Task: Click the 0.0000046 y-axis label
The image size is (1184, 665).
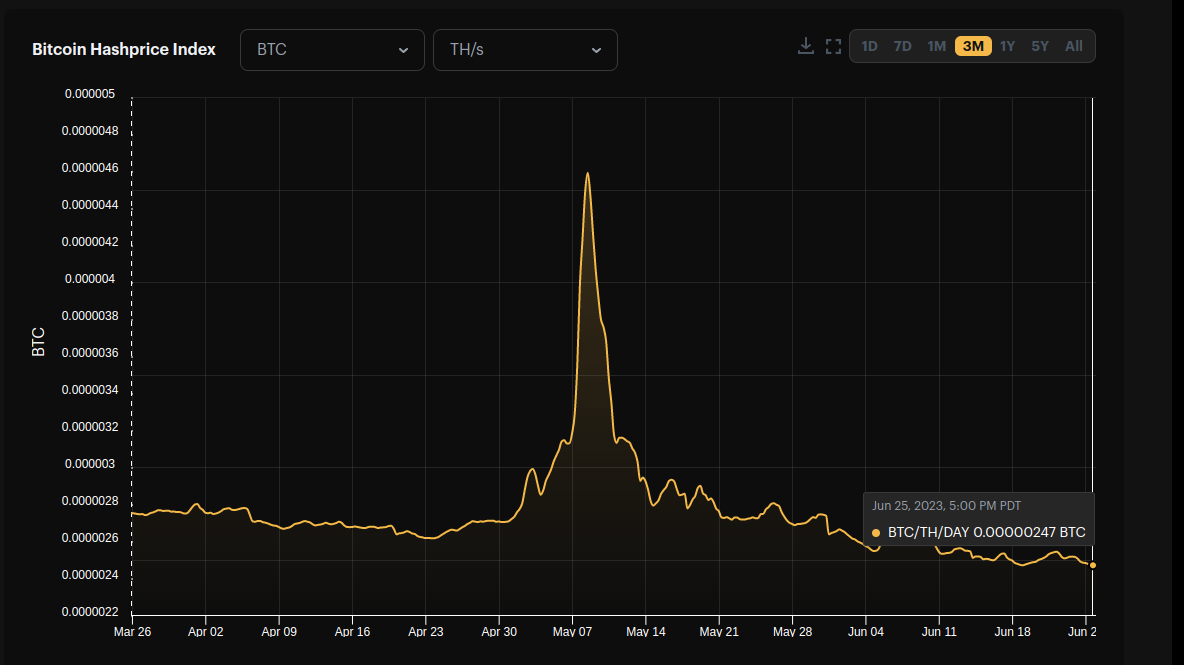Action: pyautogui.click(x=90, y=168)
